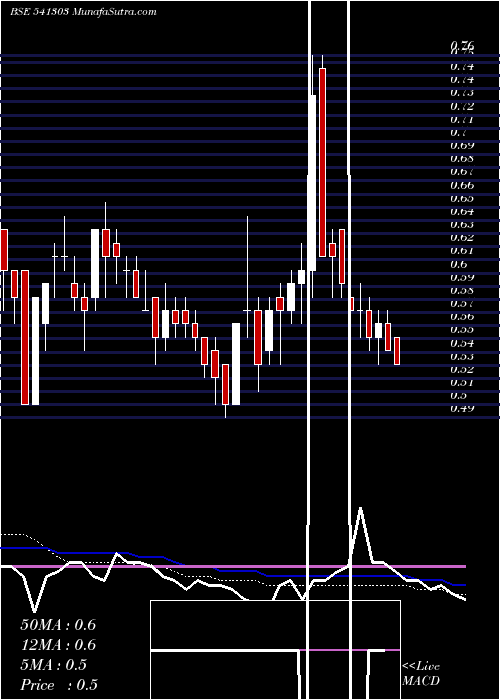Click the 0.5 price axis label

458,395
